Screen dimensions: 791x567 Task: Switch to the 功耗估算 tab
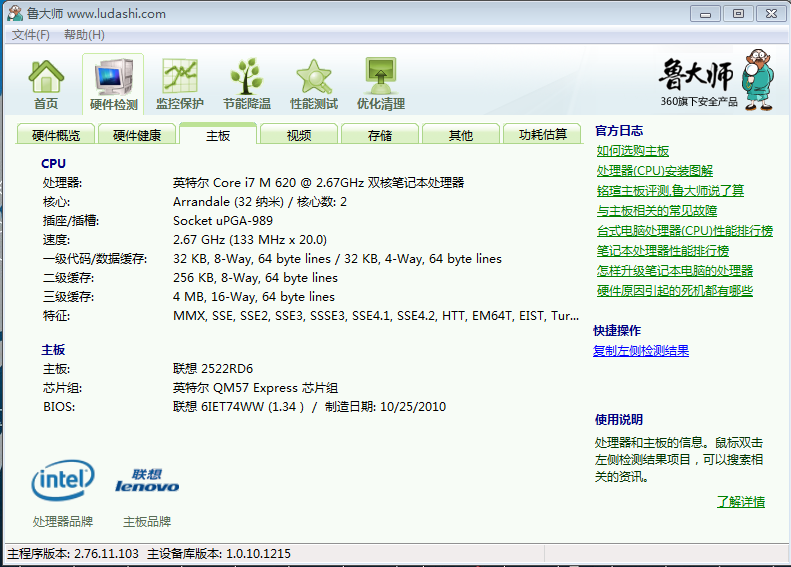pos(542,135)
